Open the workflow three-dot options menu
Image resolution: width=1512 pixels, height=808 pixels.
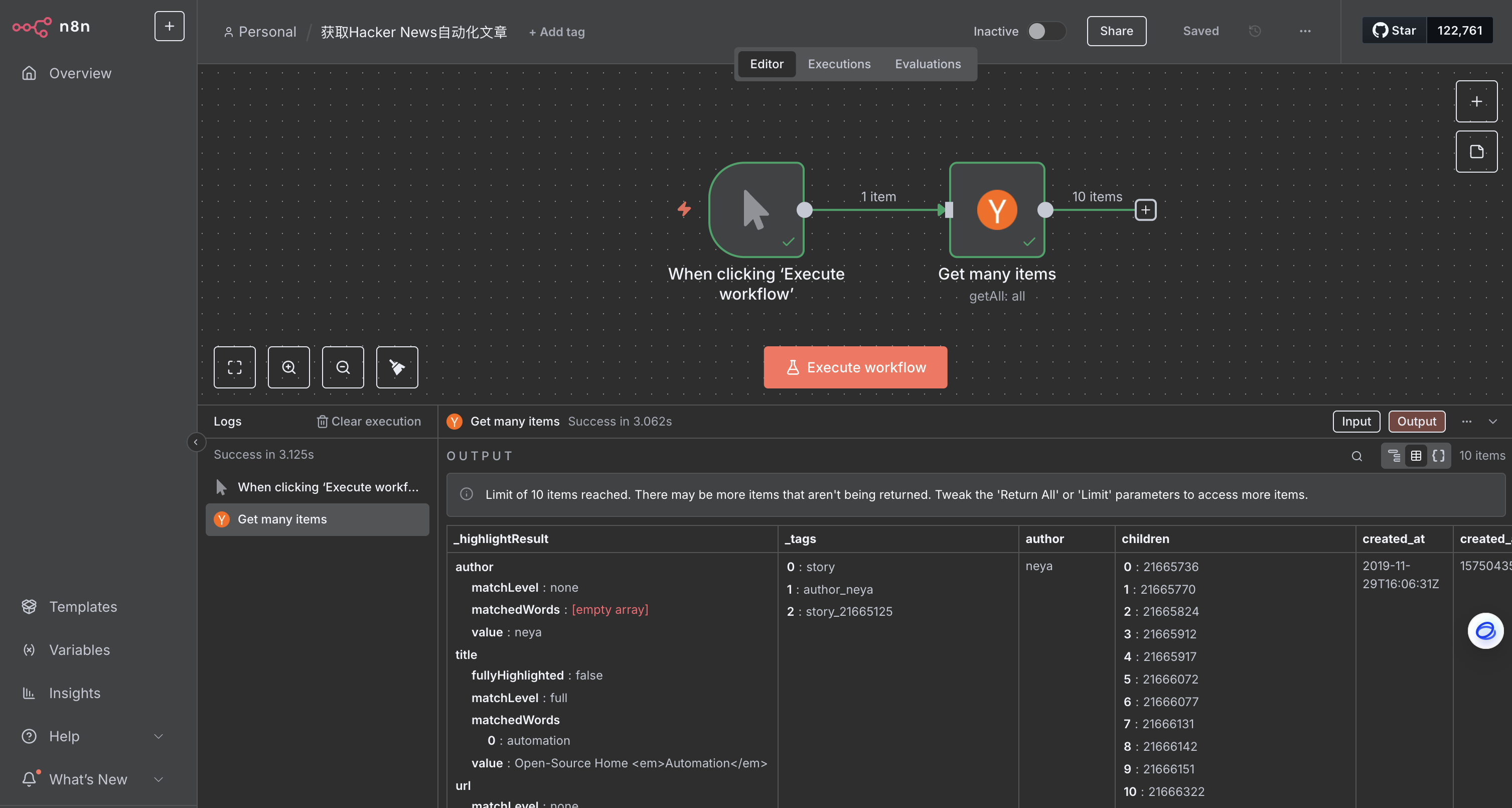[x=1305, y=31]
